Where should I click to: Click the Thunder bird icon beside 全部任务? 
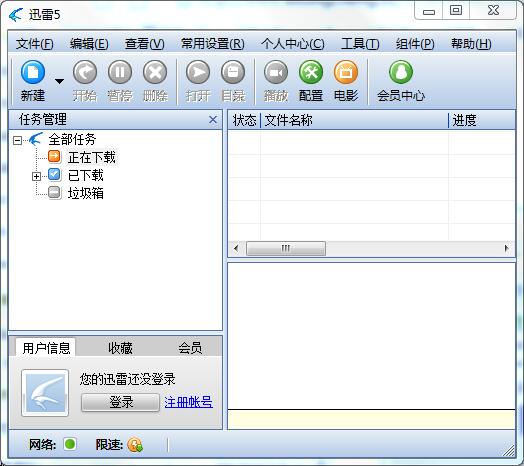[35, 139]
